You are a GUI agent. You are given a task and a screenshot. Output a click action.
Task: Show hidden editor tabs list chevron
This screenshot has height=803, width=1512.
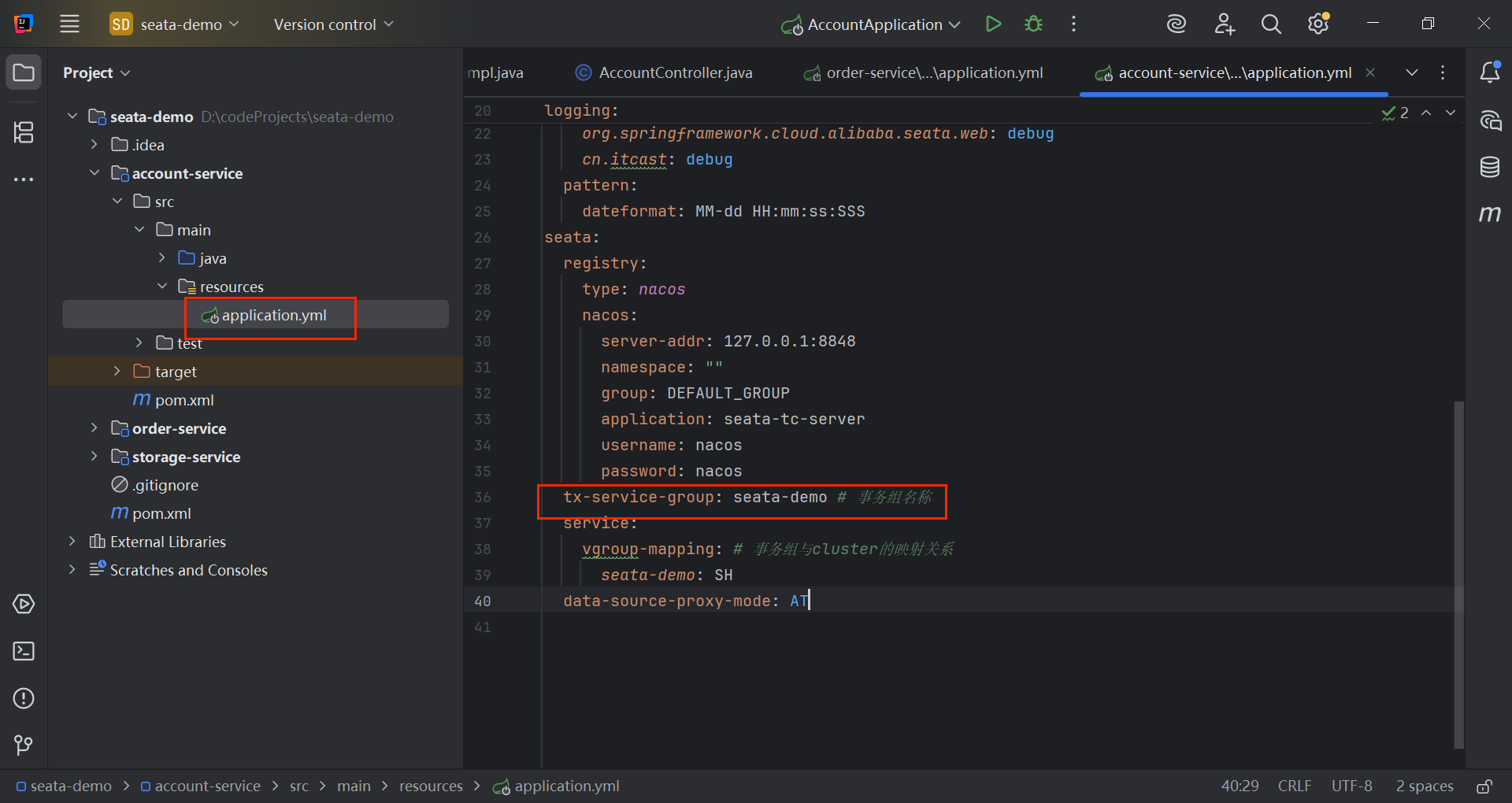coord(1412,72)
